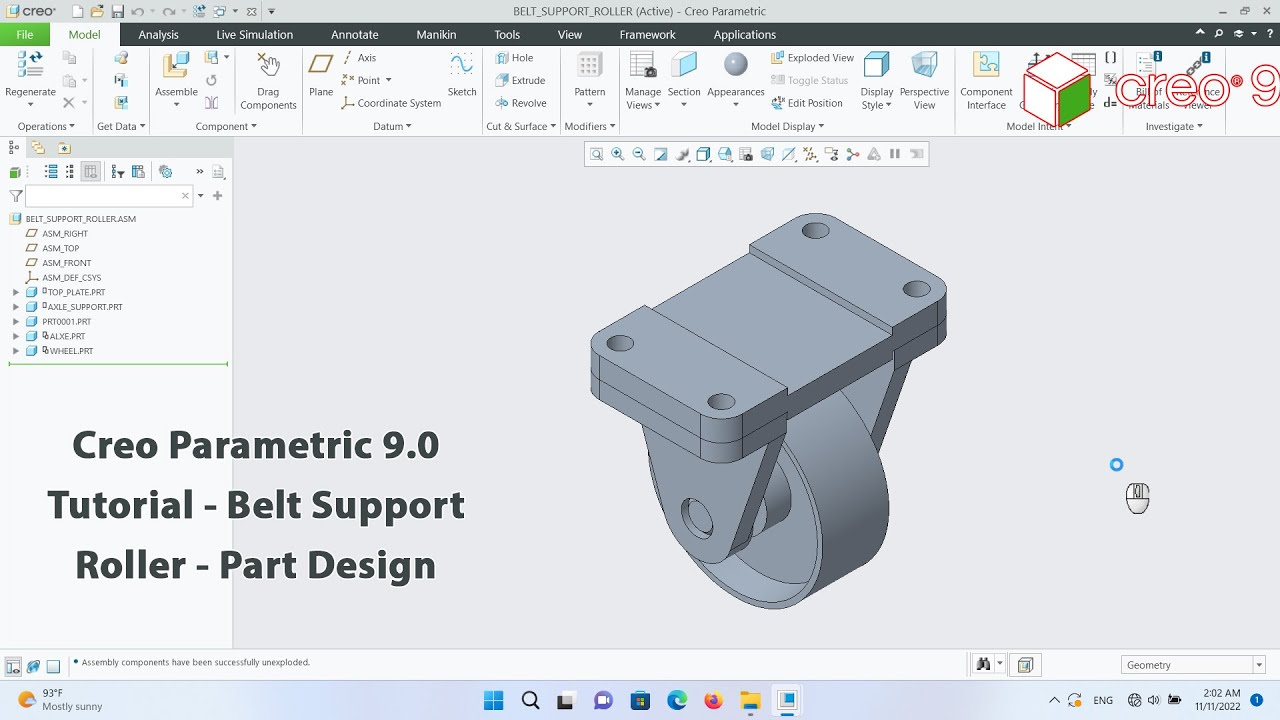This screenshot has height=720, width=1280.
Task: Click the Component Interface icon
Action: [x=986, y=65]
